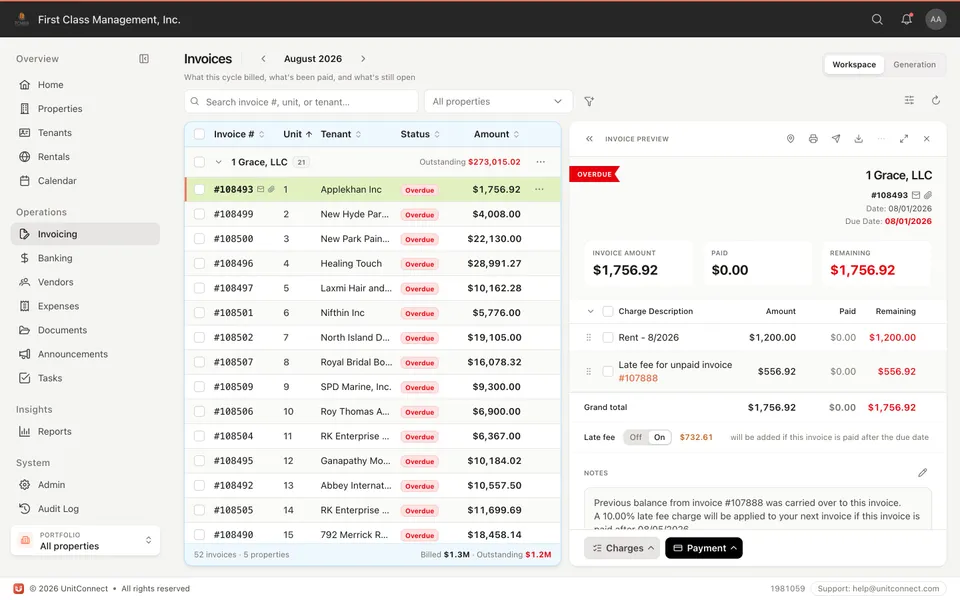Open Home in sidebar
This screenshot has height=600, width=960.
(85, 84)
